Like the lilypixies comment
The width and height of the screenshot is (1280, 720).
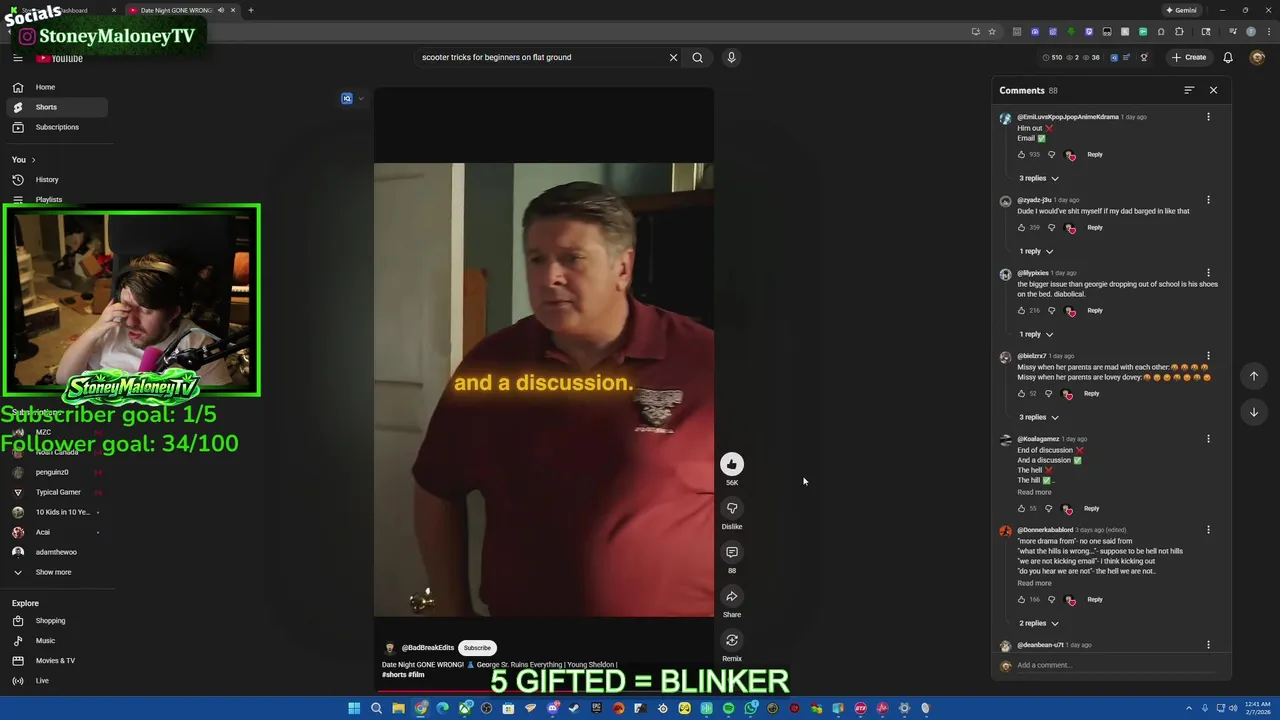[x=1021, y=310]
